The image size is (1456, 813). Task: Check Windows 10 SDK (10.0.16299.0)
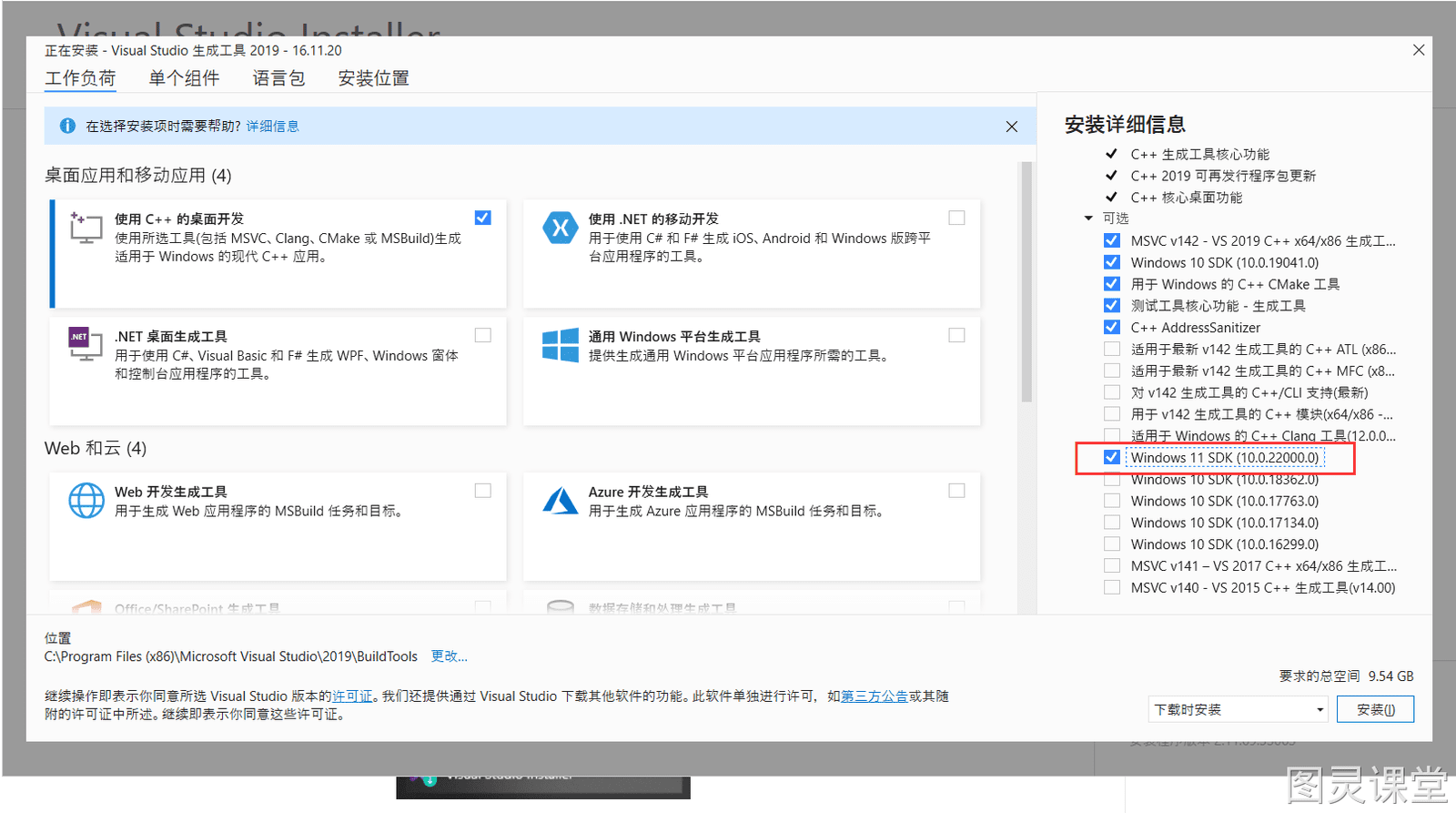click(1111, 544)
